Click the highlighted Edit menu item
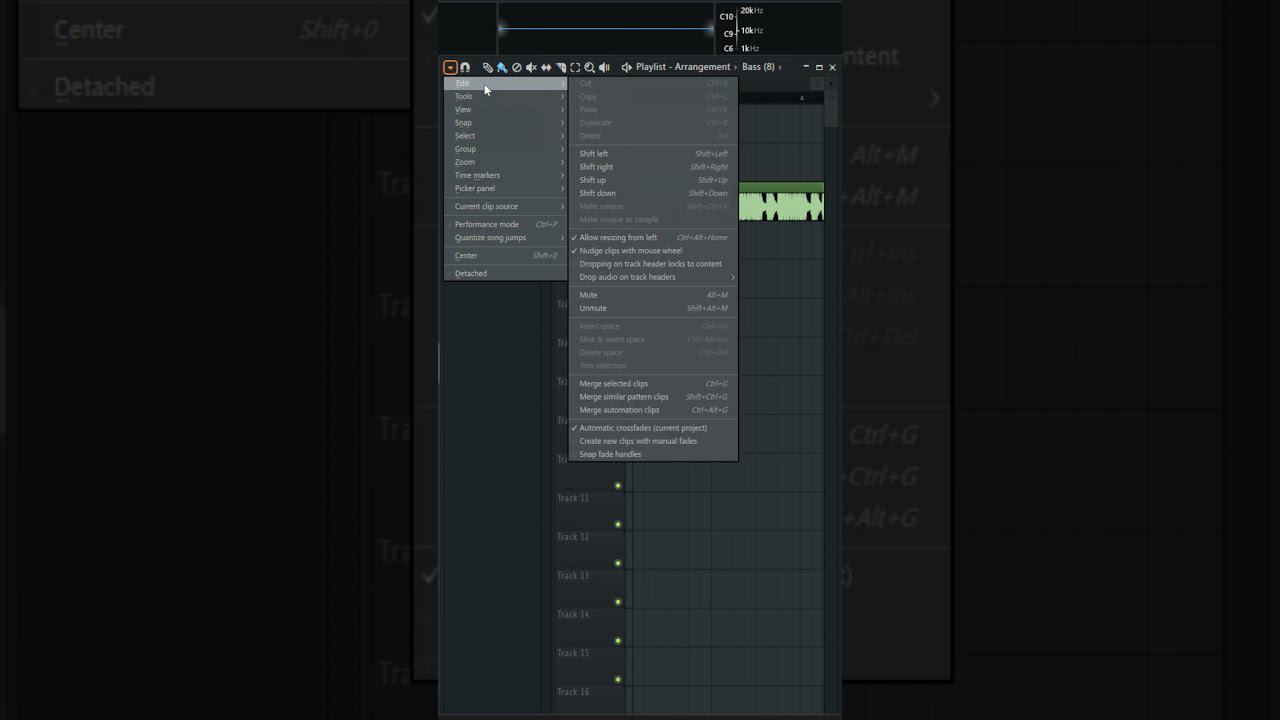This screenshot has height=720, width=1280. [x=506, y=83]
